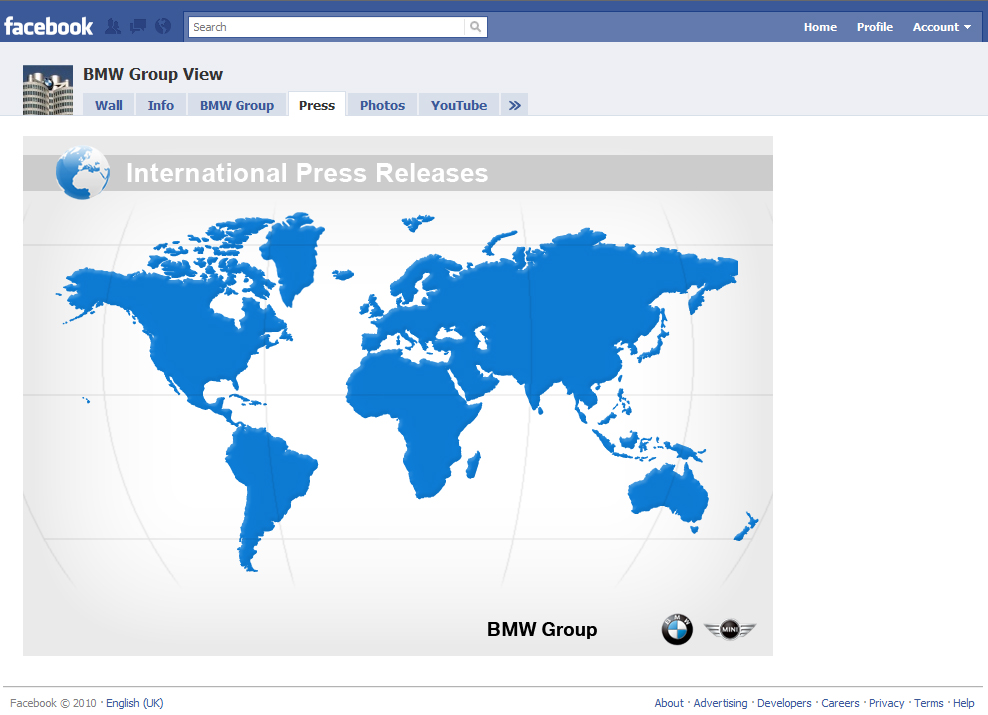Open the Account dropdown menu
988x715 pixels.
[939, 27]
